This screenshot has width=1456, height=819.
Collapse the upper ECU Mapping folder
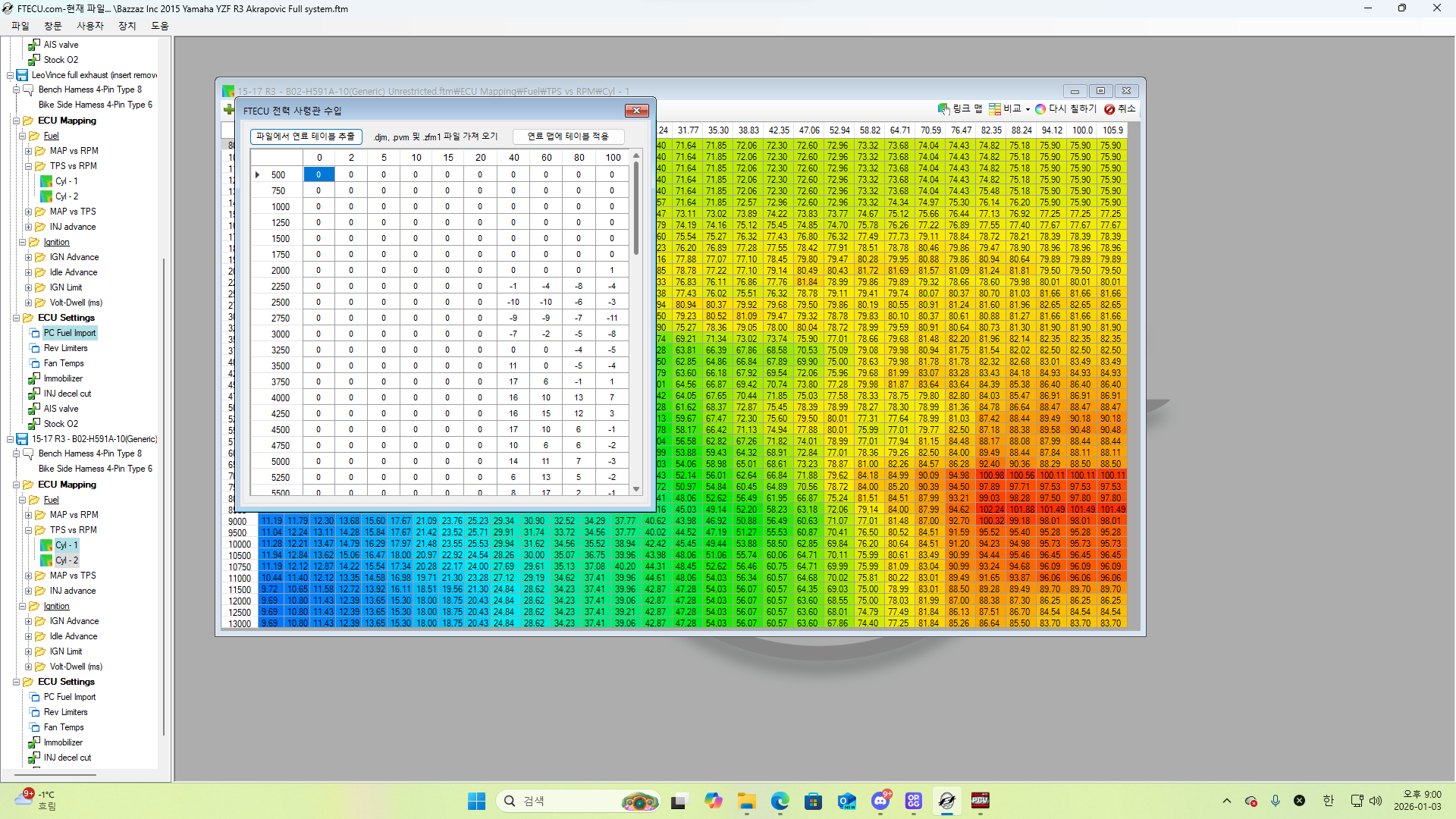pos(16,121)
